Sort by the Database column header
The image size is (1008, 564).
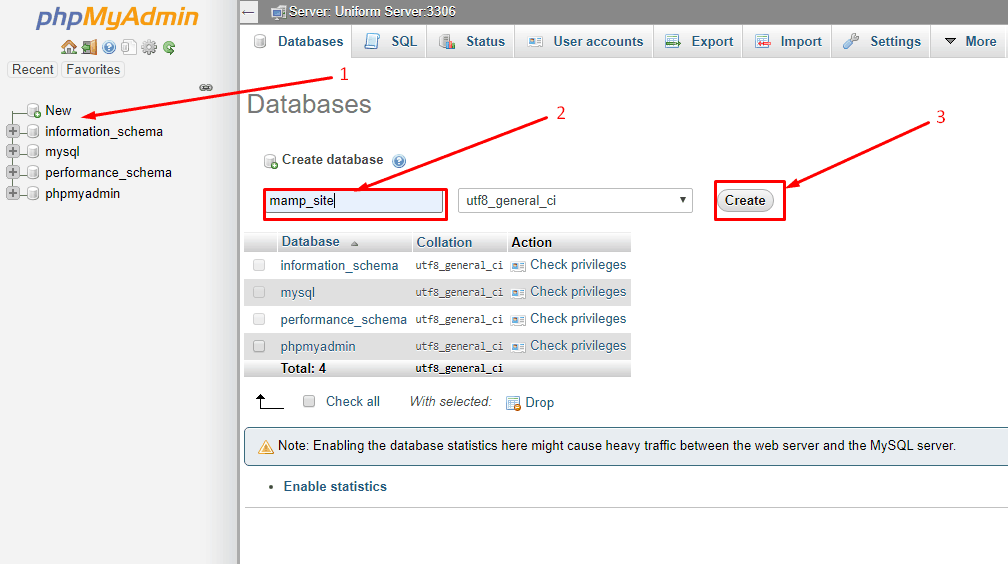(310, 242)
